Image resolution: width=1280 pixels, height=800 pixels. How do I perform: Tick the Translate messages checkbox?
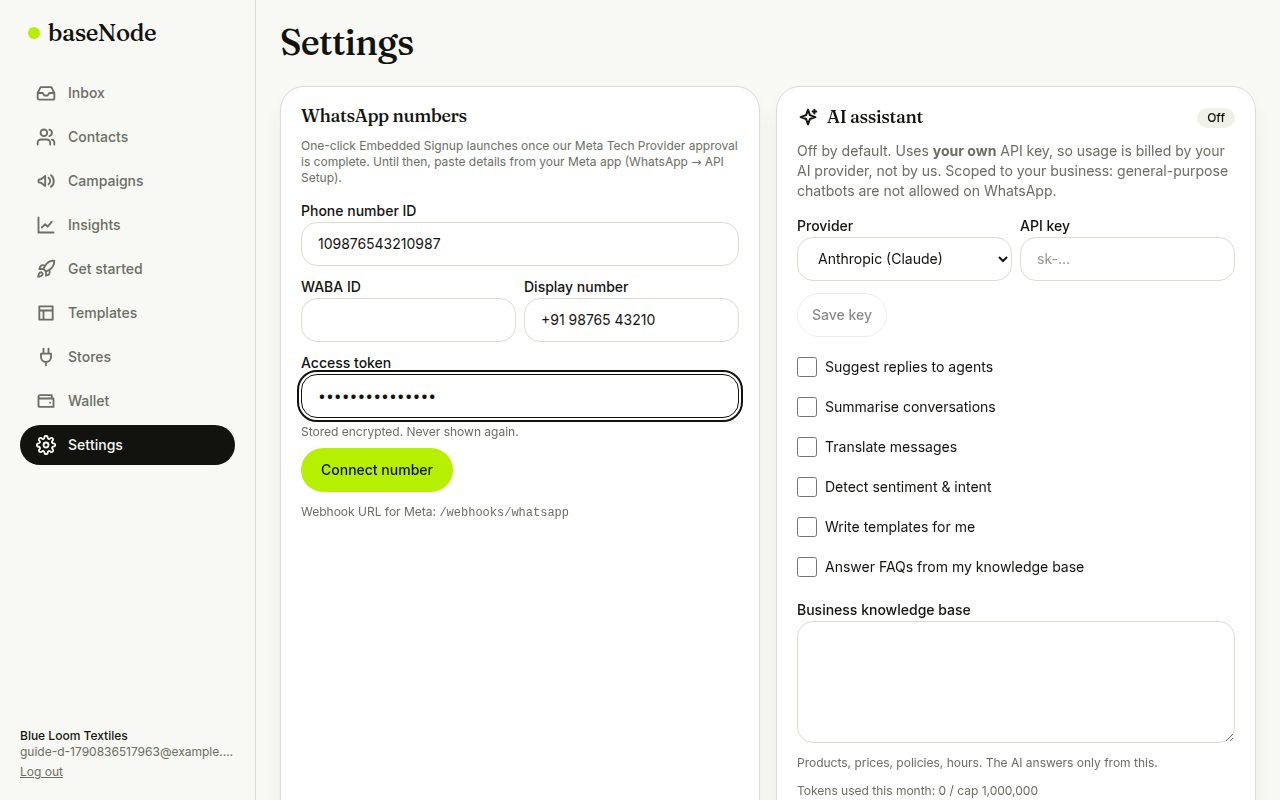pos(807,447)
